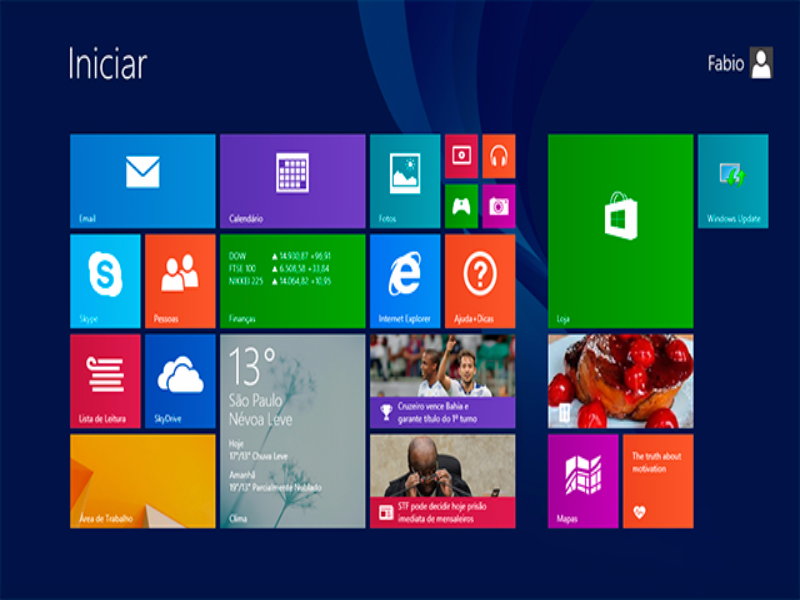This screenshot has height=600, width=800.
Task: Open the Mapas tile
Action: coord(583,481)
